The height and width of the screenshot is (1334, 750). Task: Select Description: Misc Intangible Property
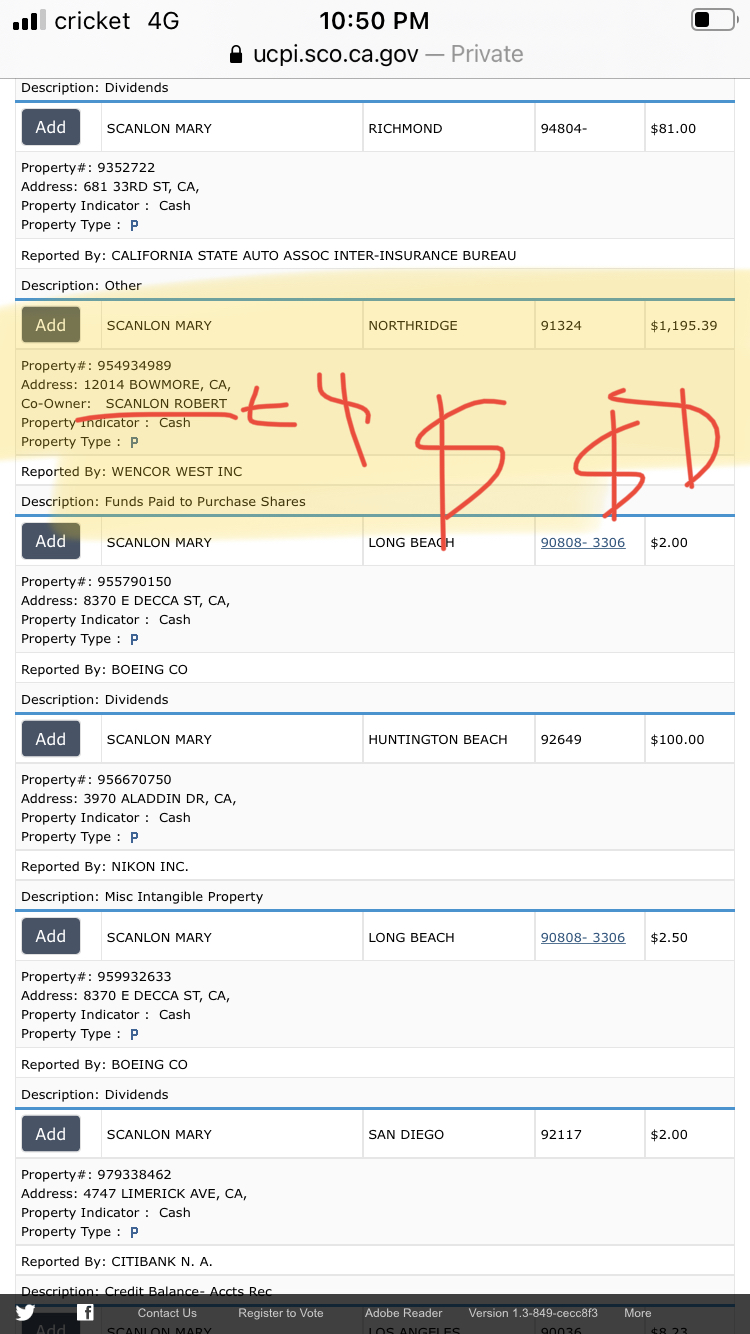[x=142, y=897]
